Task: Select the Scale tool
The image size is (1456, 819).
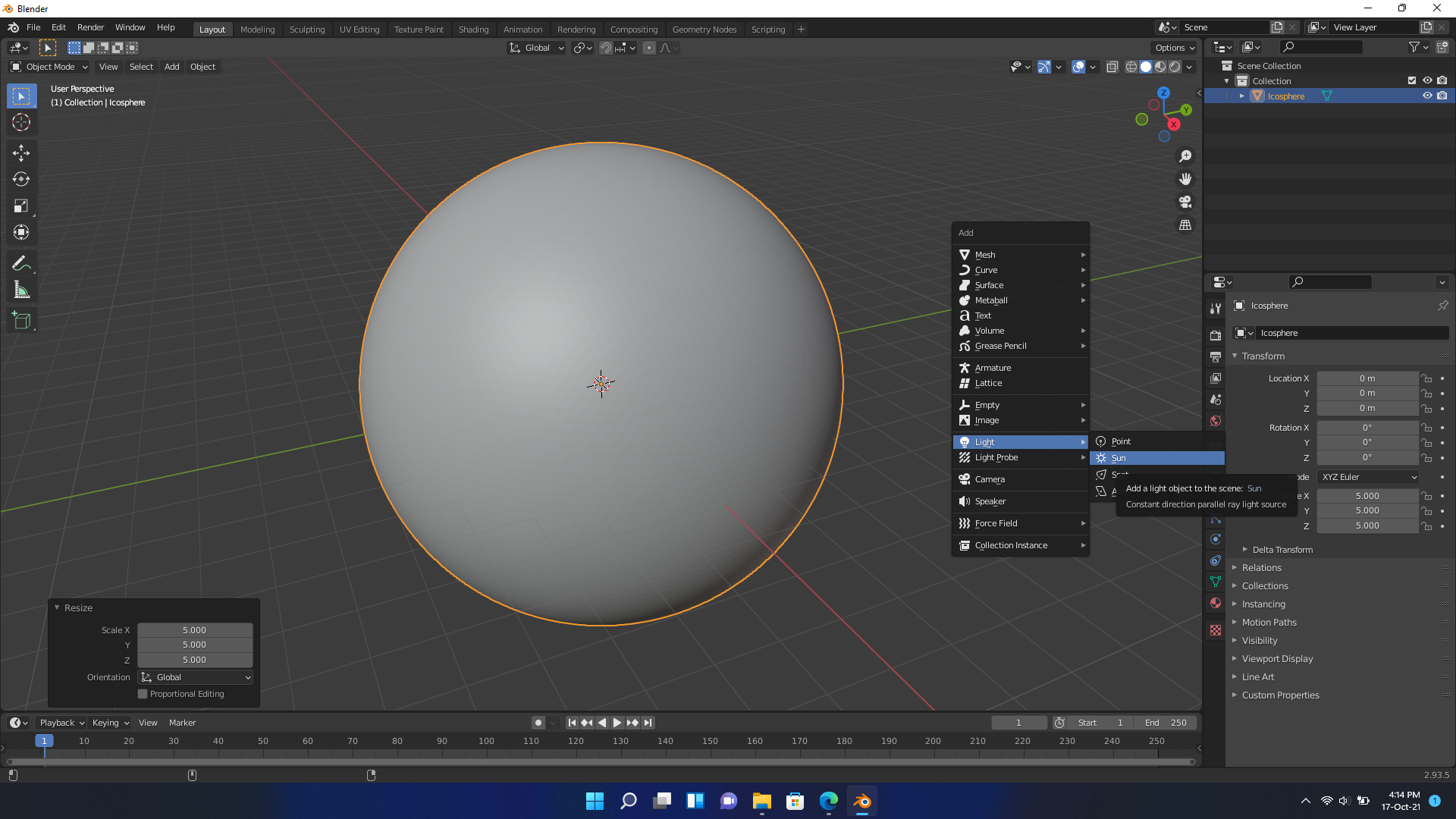Action: (x=21, y=206)
